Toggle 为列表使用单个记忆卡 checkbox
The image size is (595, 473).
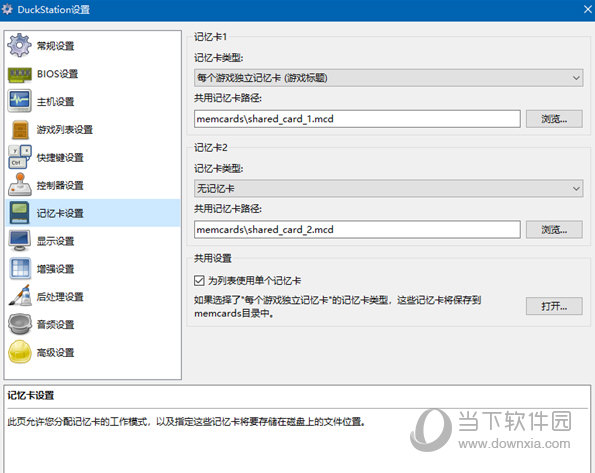(x=199, y=281)
